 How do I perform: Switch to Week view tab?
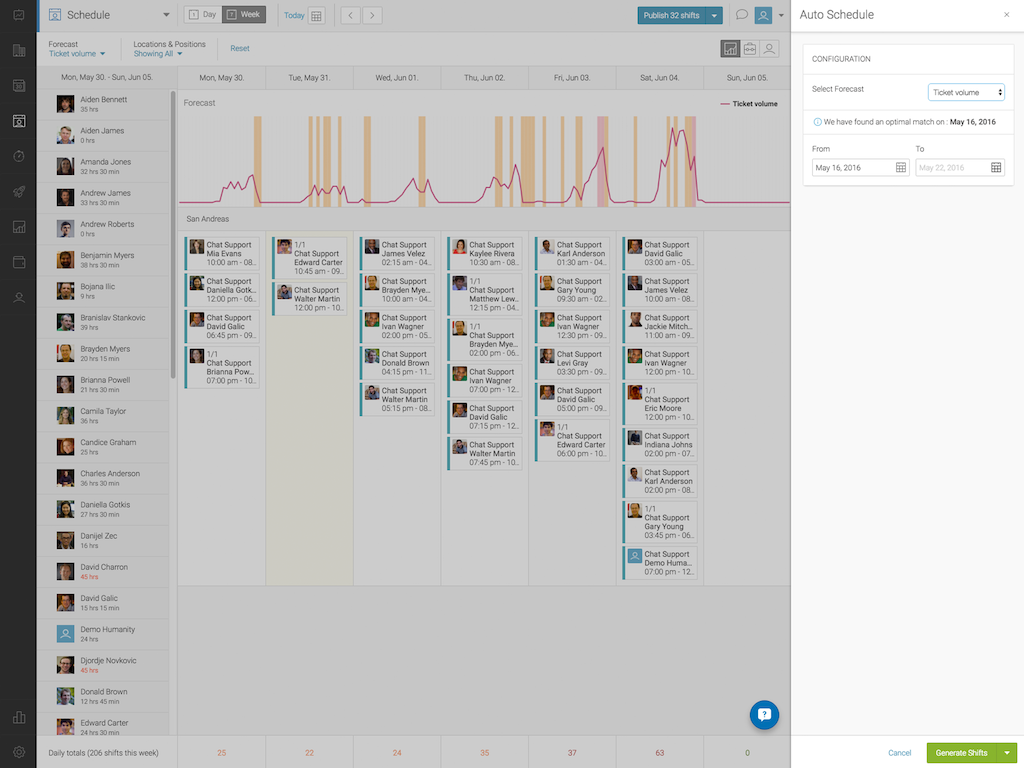242,15
